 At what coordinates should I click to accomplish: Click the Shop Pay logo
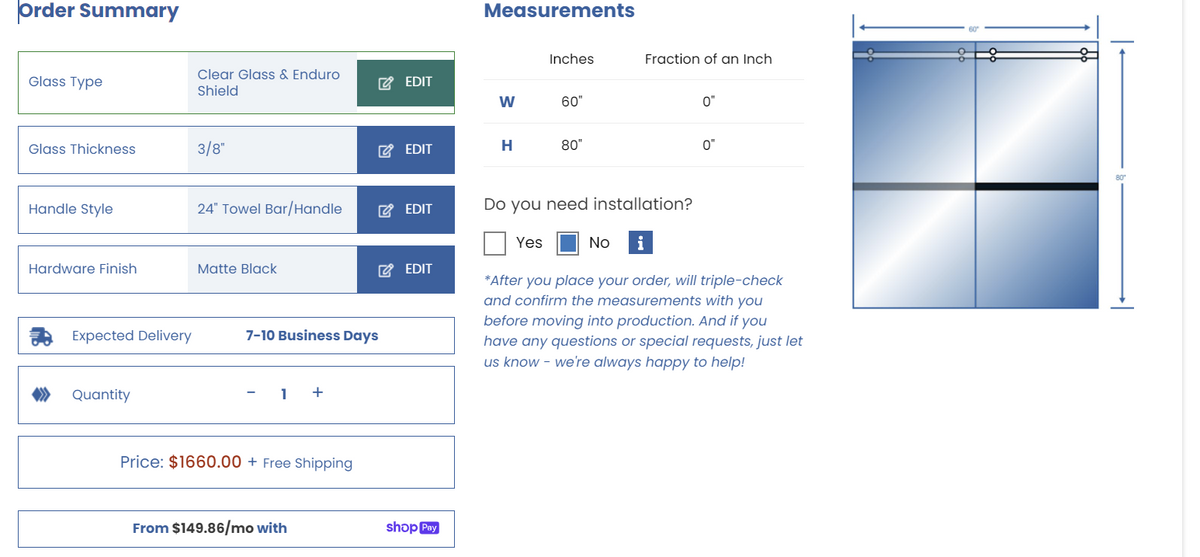(412, 527)
